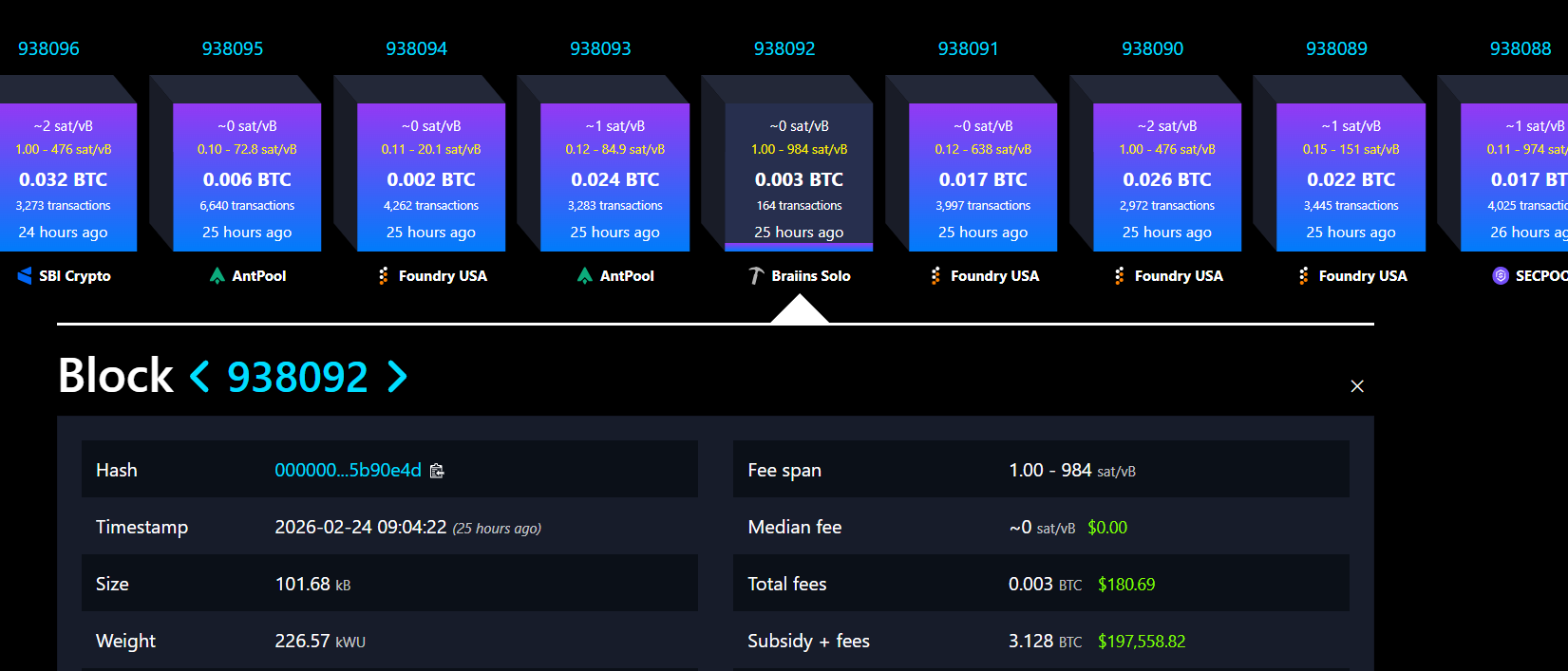
Task: Select the 0.026 BTC block 938090
Action: click(x=1167, y=178)
